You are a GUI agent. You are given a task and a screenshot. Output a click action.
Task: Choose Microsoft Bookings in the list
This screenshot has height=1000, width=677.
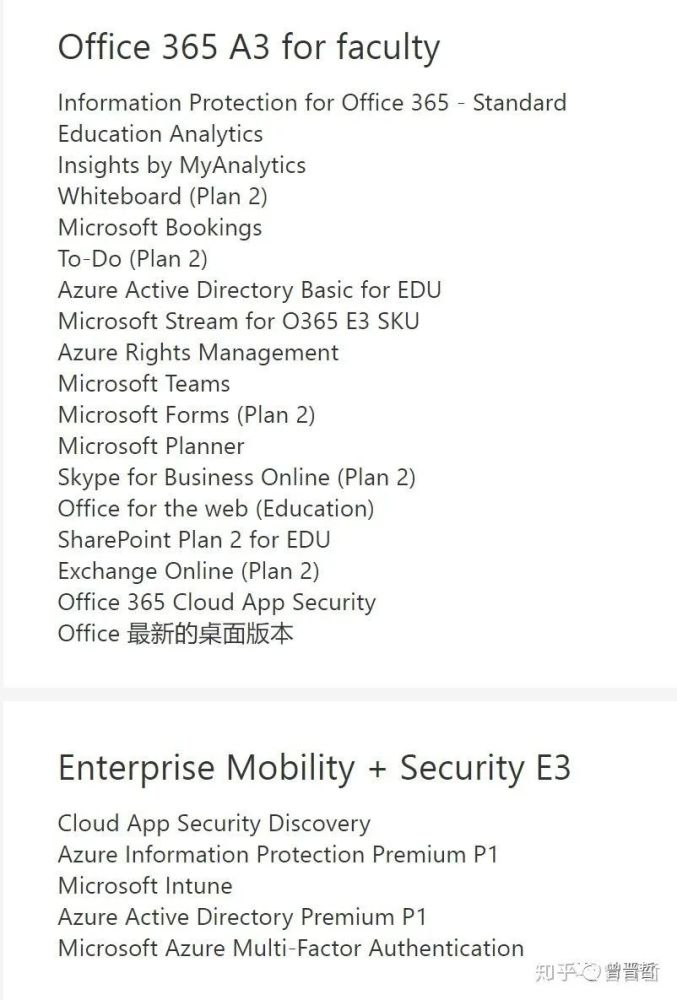160,228
